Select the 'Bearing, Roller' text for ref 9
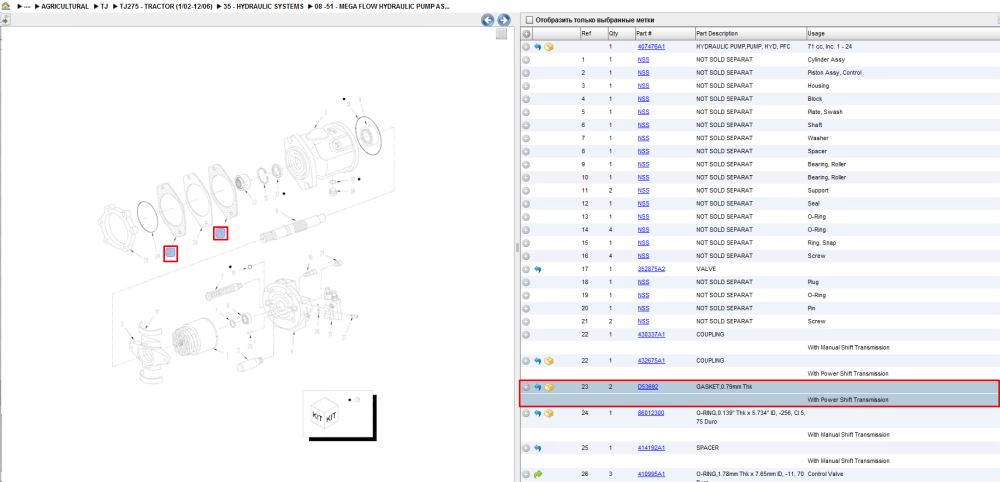This screenshot has height=482, width=1000. coord(827,164)
